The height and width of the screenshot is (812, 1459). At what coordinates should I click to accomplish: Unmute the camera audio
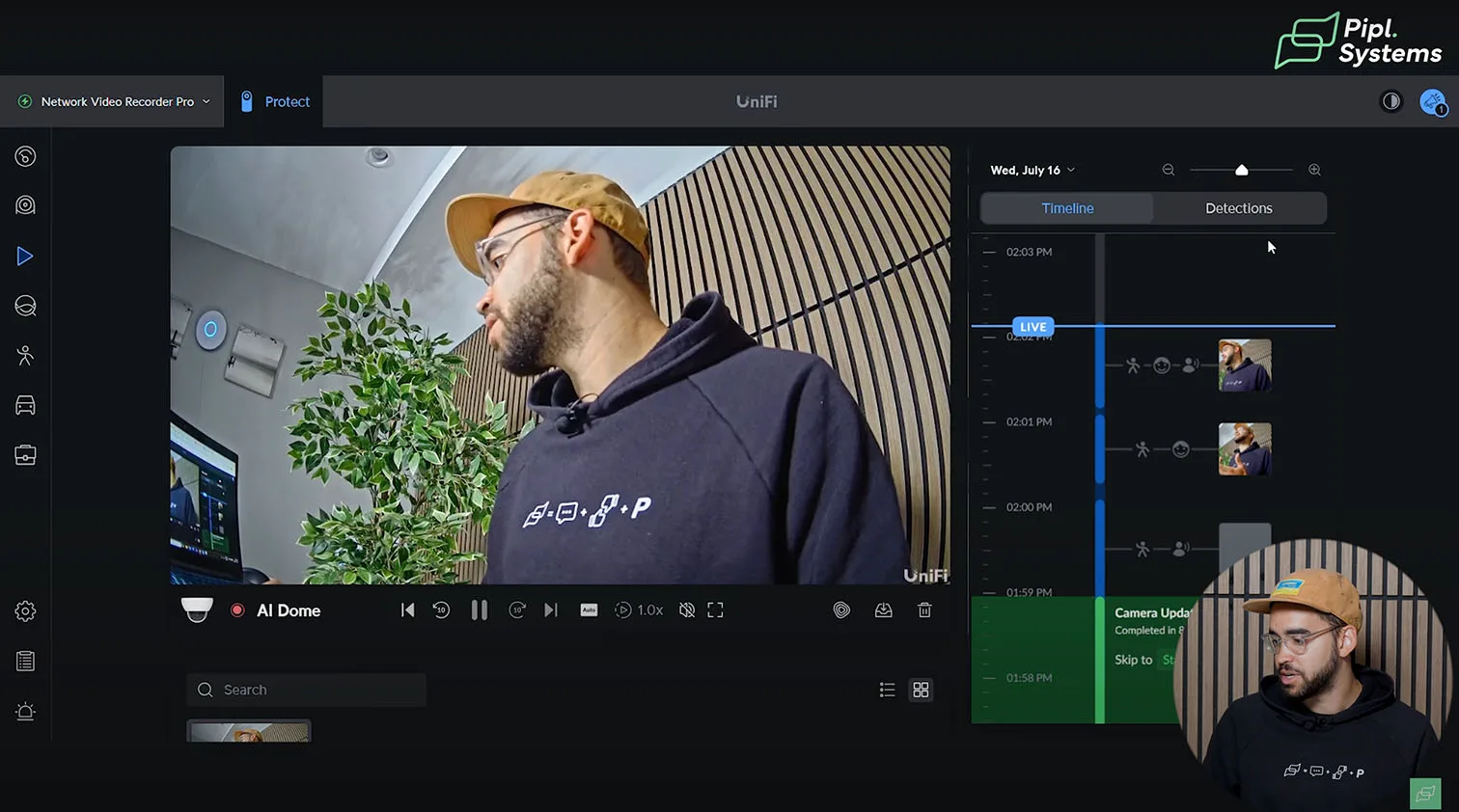tap(687, 610)
